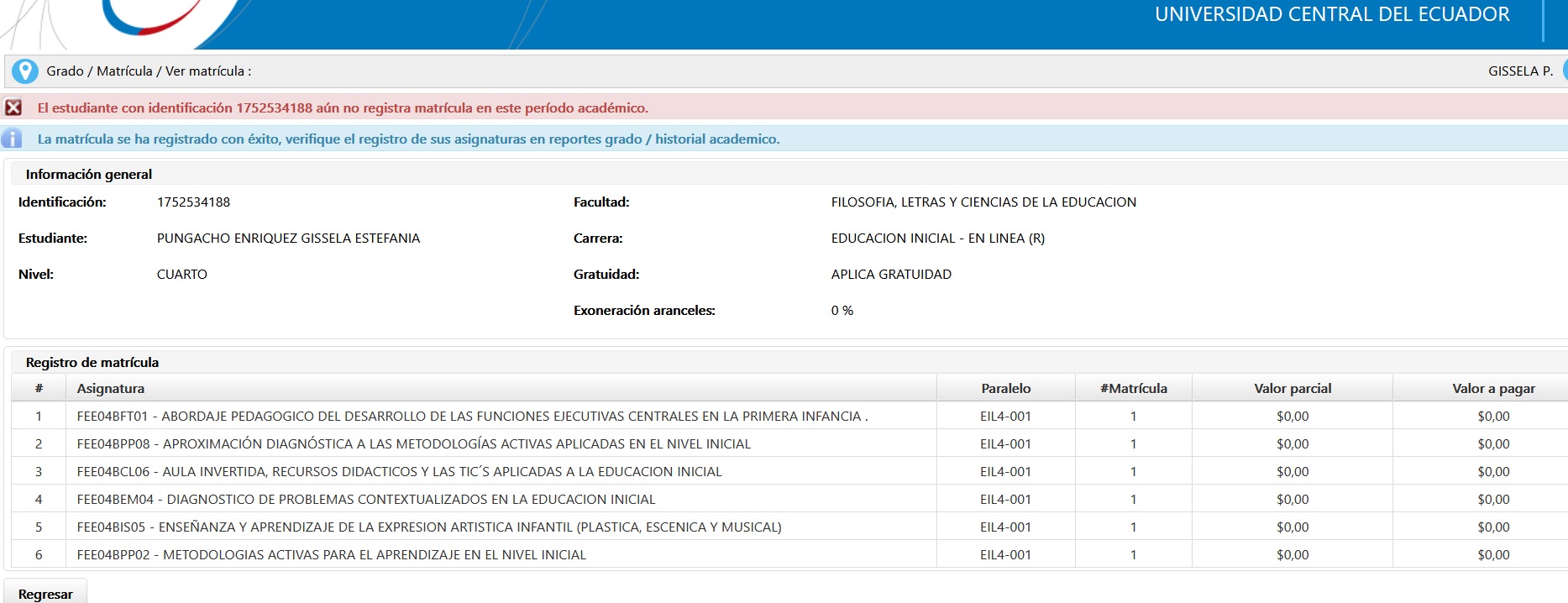
Task: Click the Paralelo column header
Action: [x=1005, y=388]
